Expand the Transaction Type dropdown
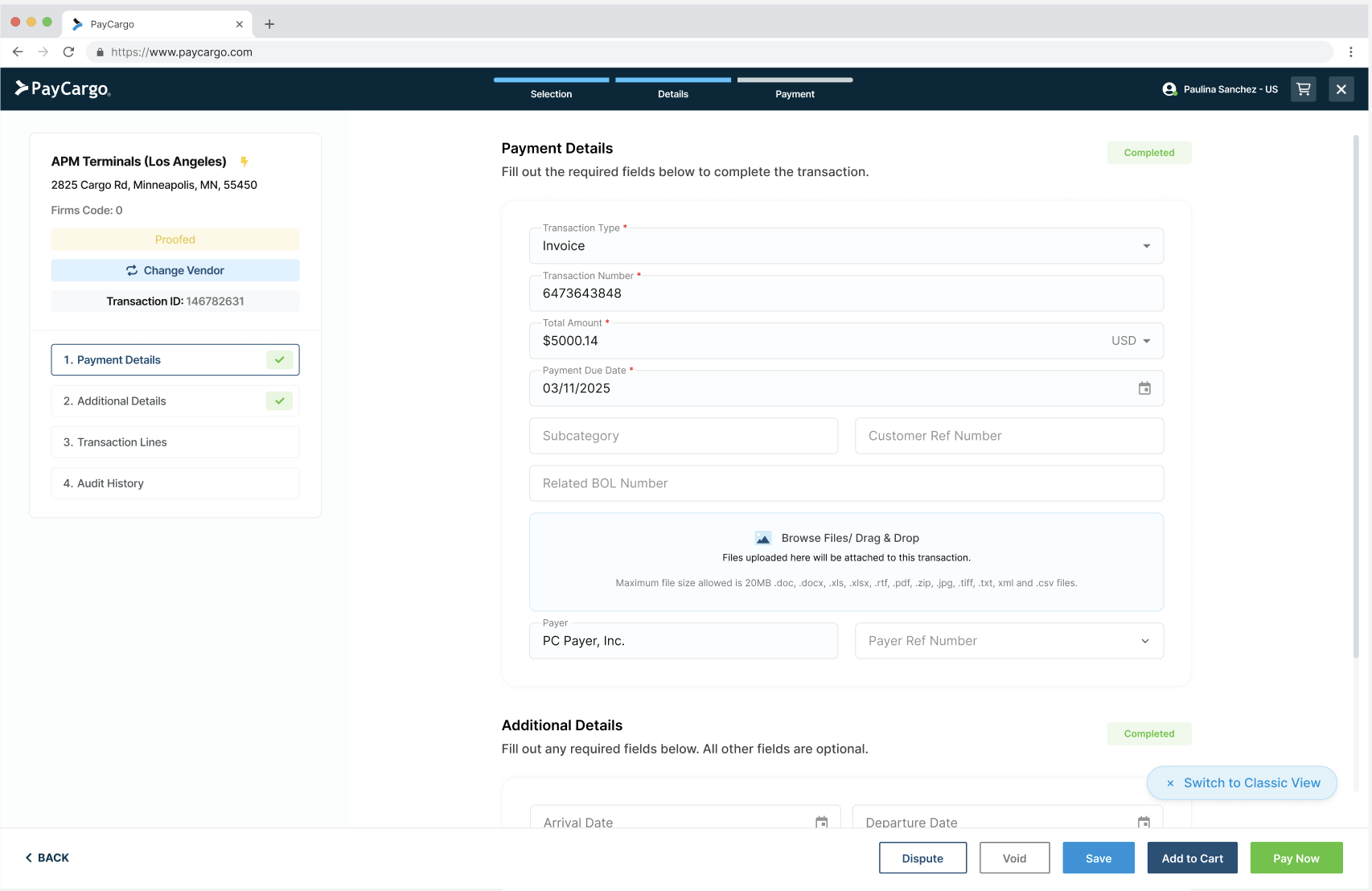This screenshot has width=1372, height=891. (1146, 246)
